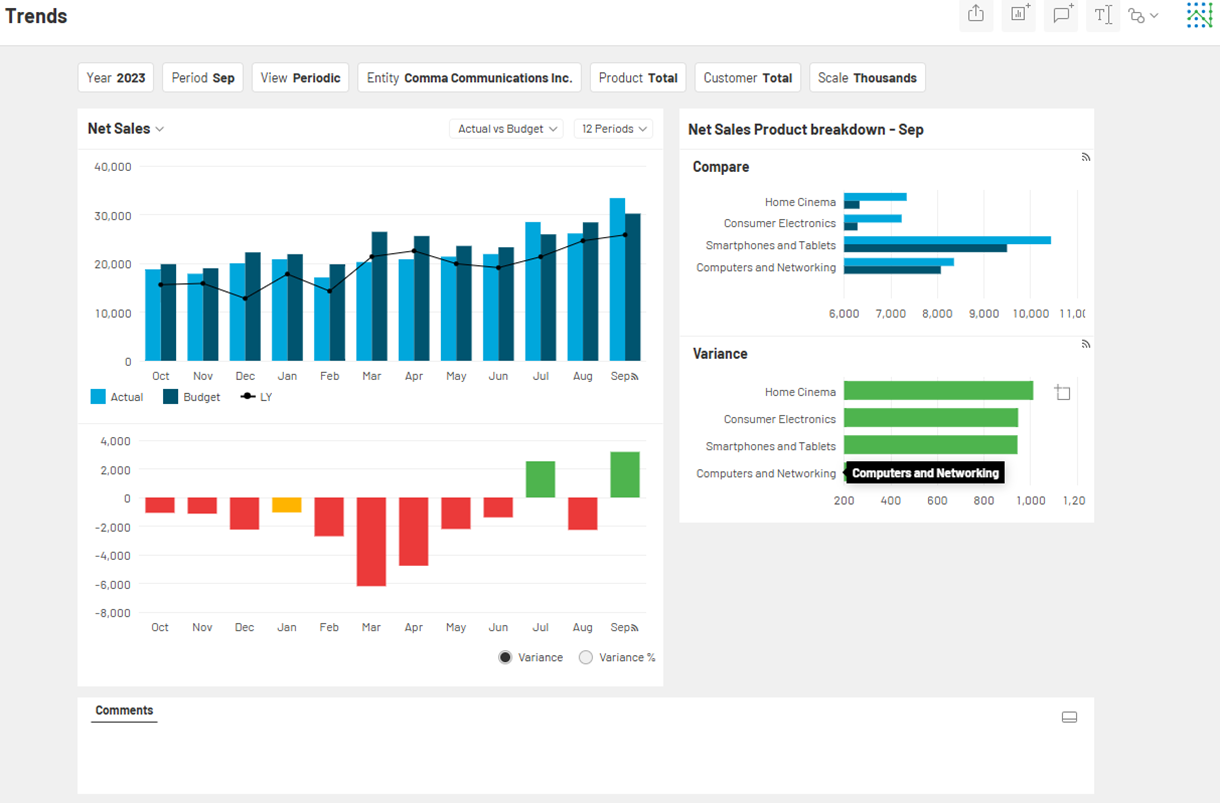Select the Variance % radio button
1220x803 pixels.
pos(586,657)
